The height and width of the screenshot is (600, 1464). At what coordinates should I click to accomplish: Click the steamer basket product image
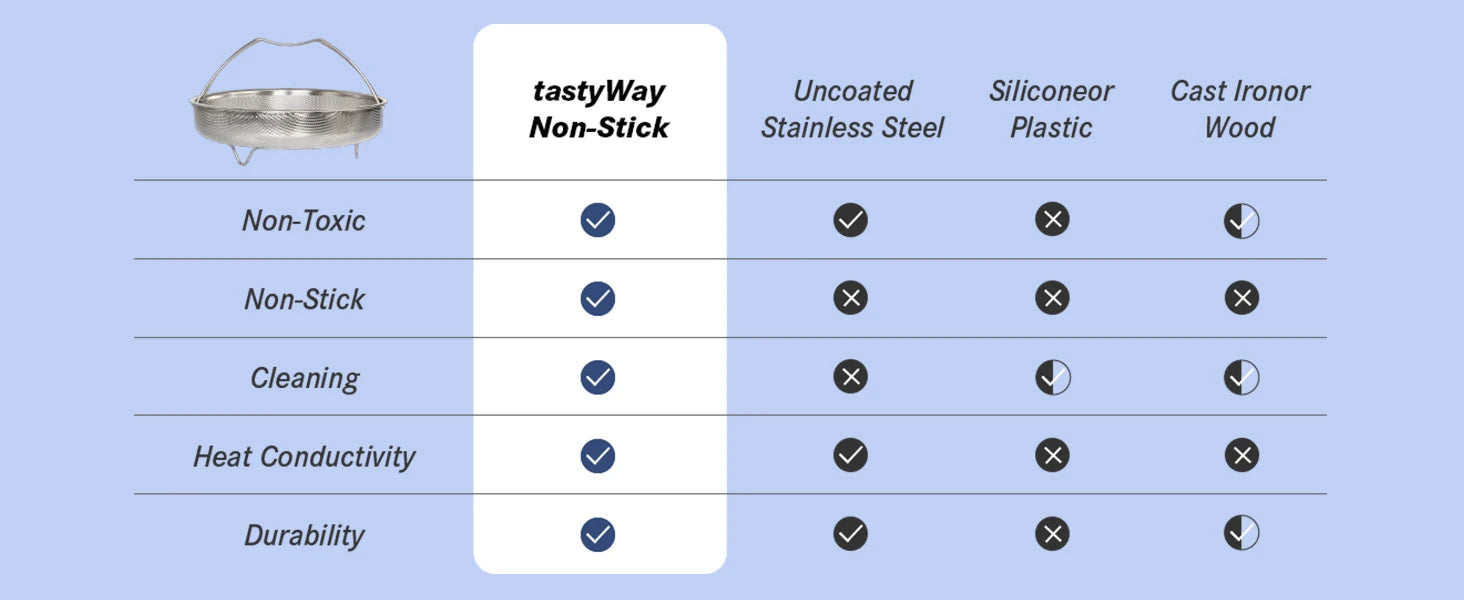(x=289, y=101)
